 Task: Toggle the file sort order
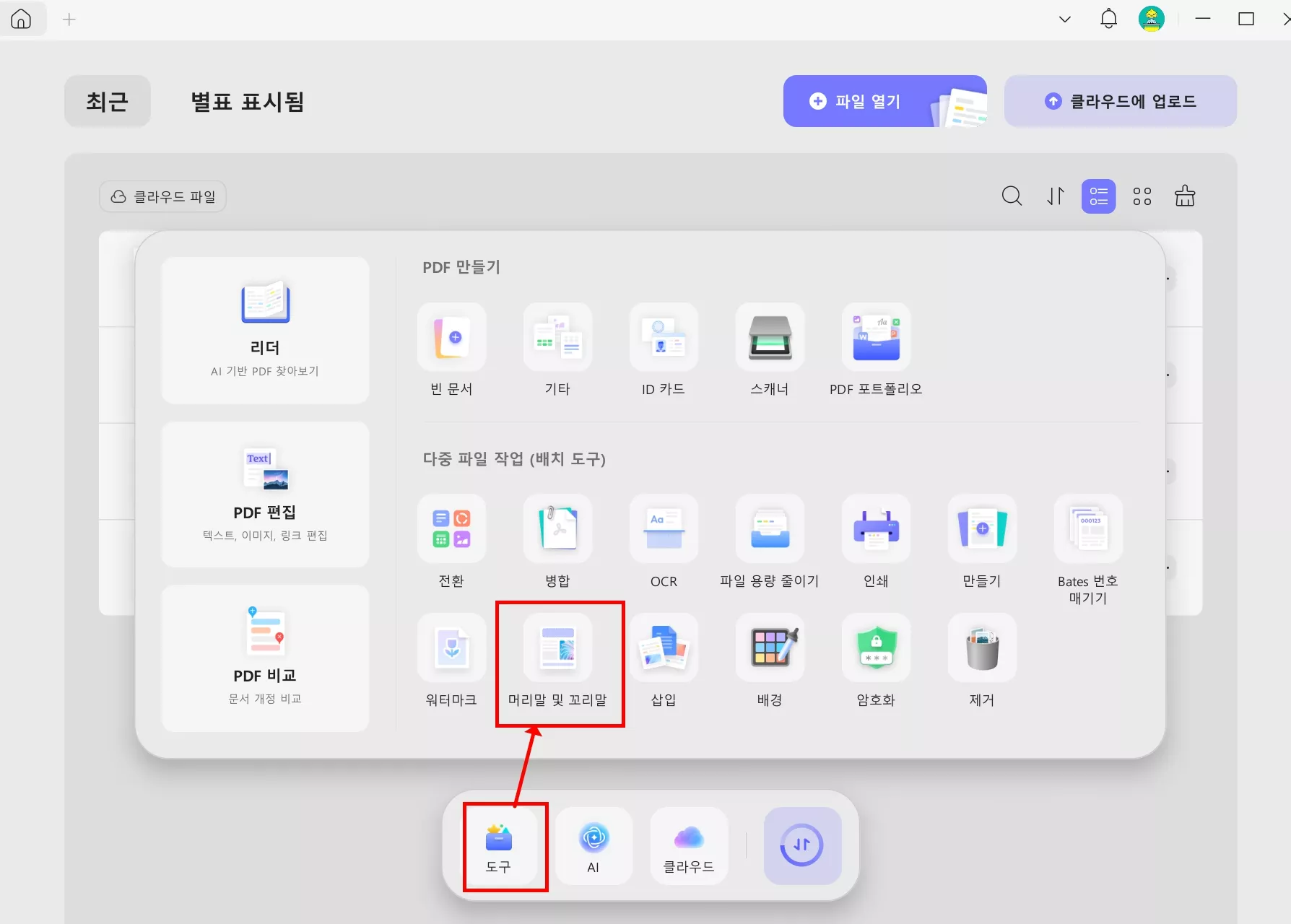coord(1055,196)
